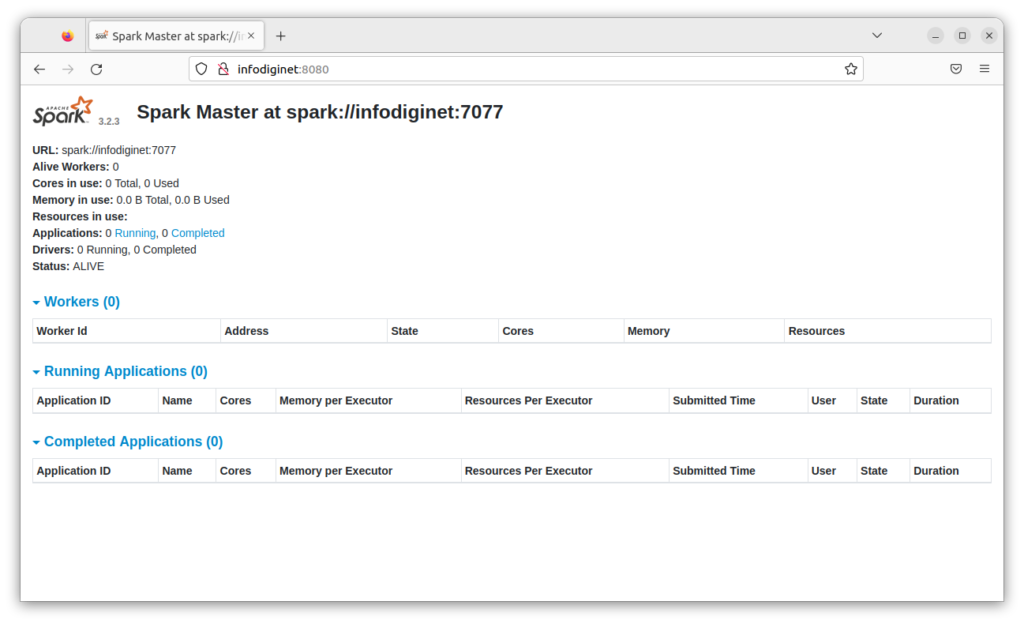
Task: Collapse the Workers (0) section
Action: click(76, 302)
